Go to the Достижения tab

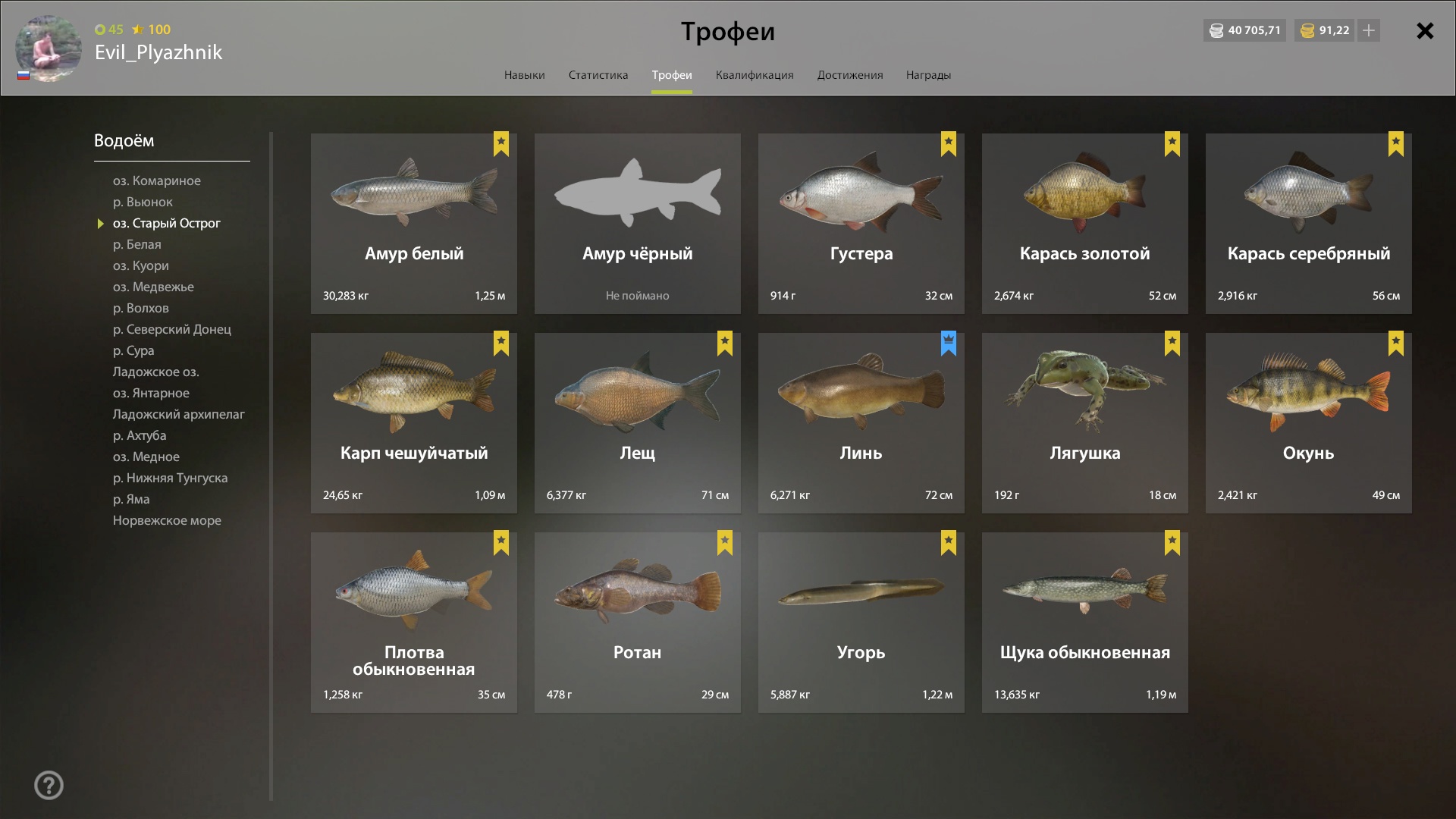(x=849, y=75)
